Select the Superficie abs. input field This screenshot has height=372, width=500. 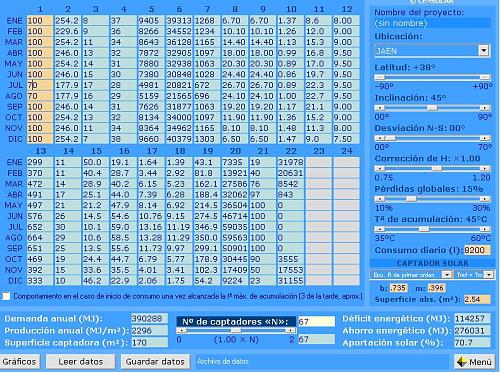(477, 299)
